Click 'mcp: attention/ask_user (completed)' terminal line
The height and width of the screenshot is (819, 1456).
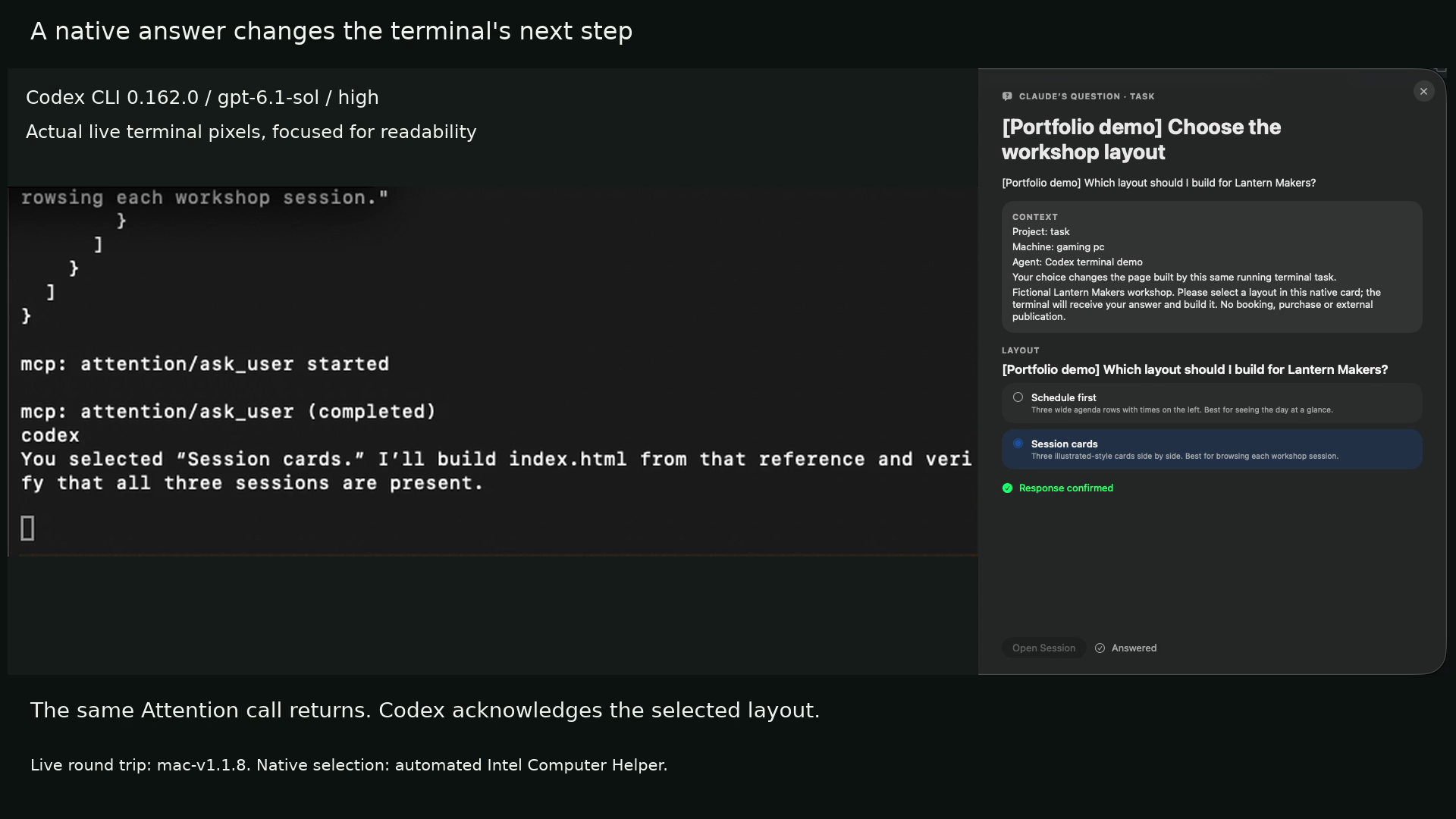[228, 412]
